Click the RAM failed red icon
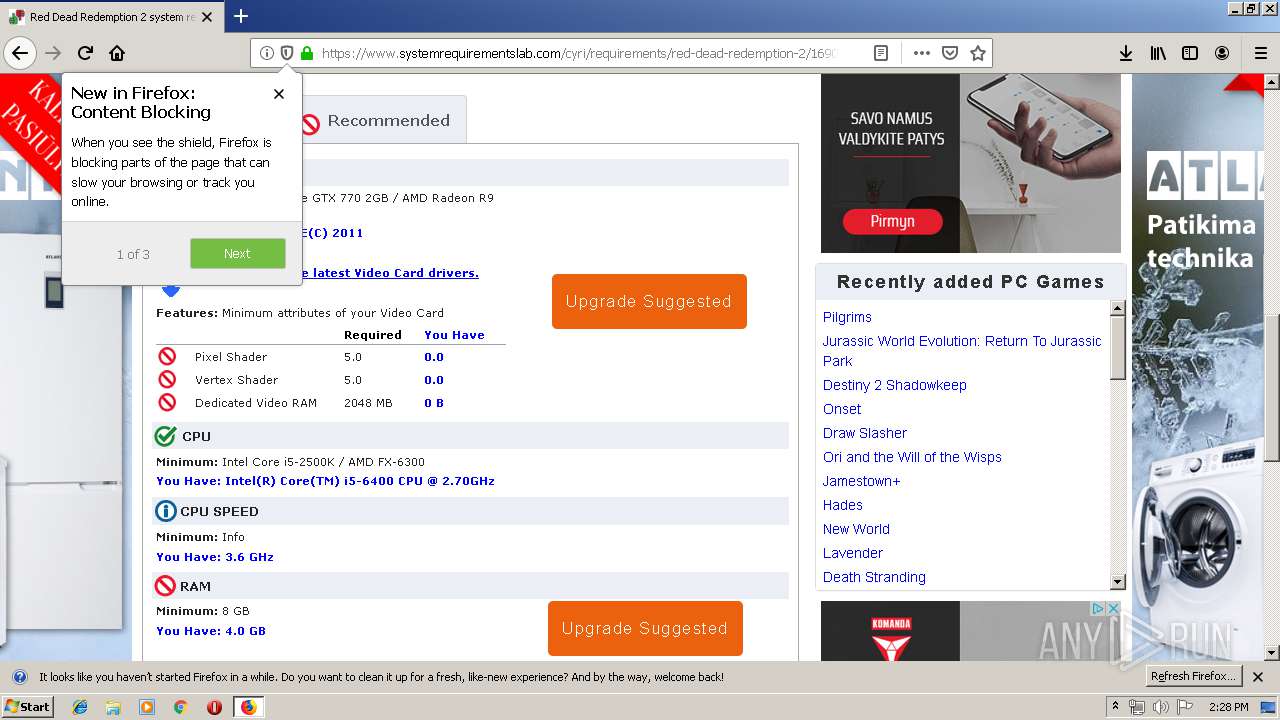The image size is (1280, 720). [x=165, y=586]
